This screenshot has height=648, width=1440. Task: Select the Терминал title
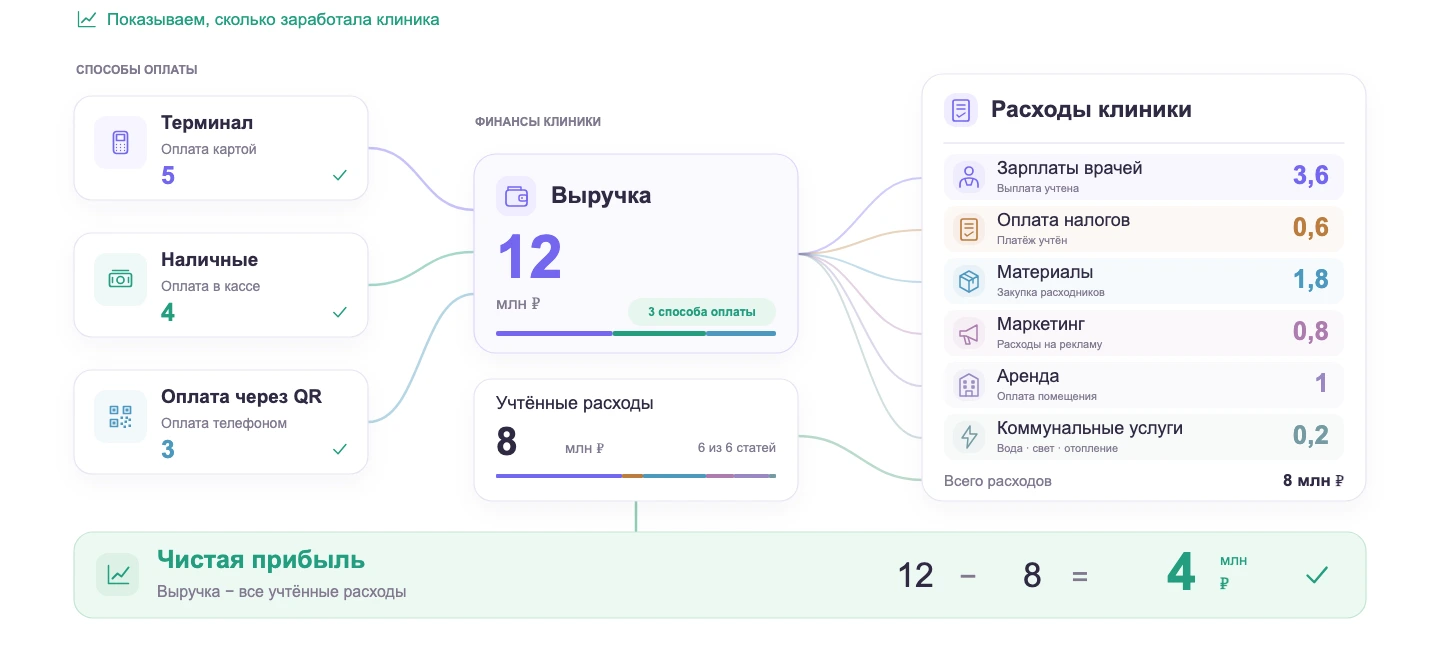click(x=207, y=123)
